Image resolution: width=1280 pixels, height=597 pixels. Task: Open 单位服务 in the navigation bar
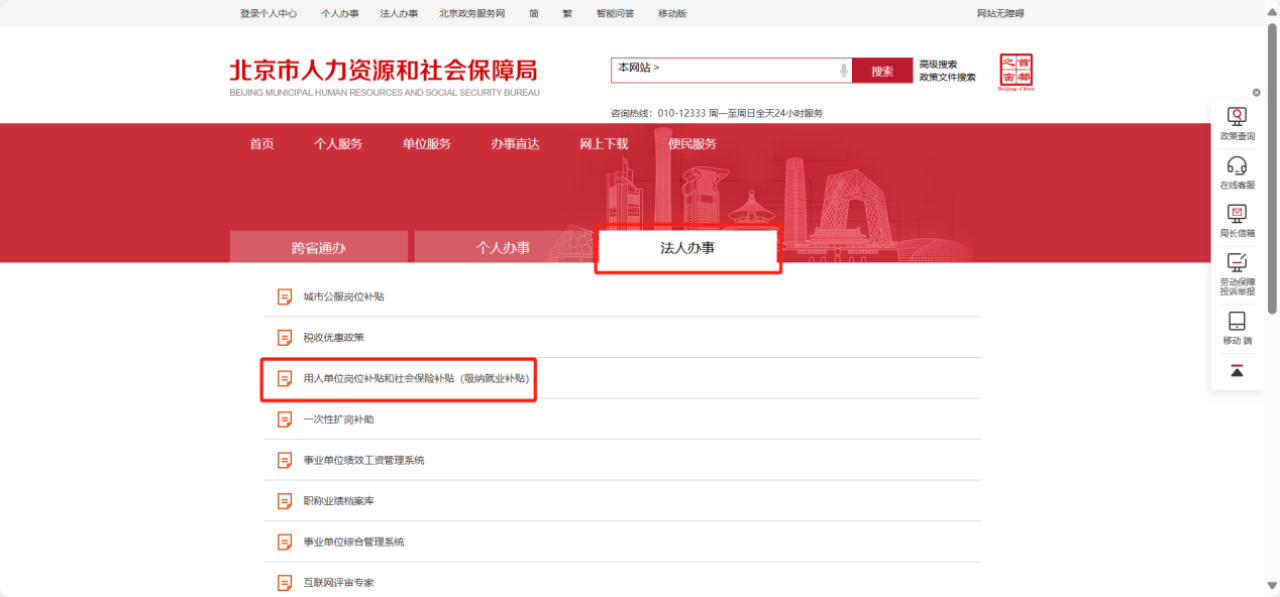pyautogui.click(x=427, y=144)
